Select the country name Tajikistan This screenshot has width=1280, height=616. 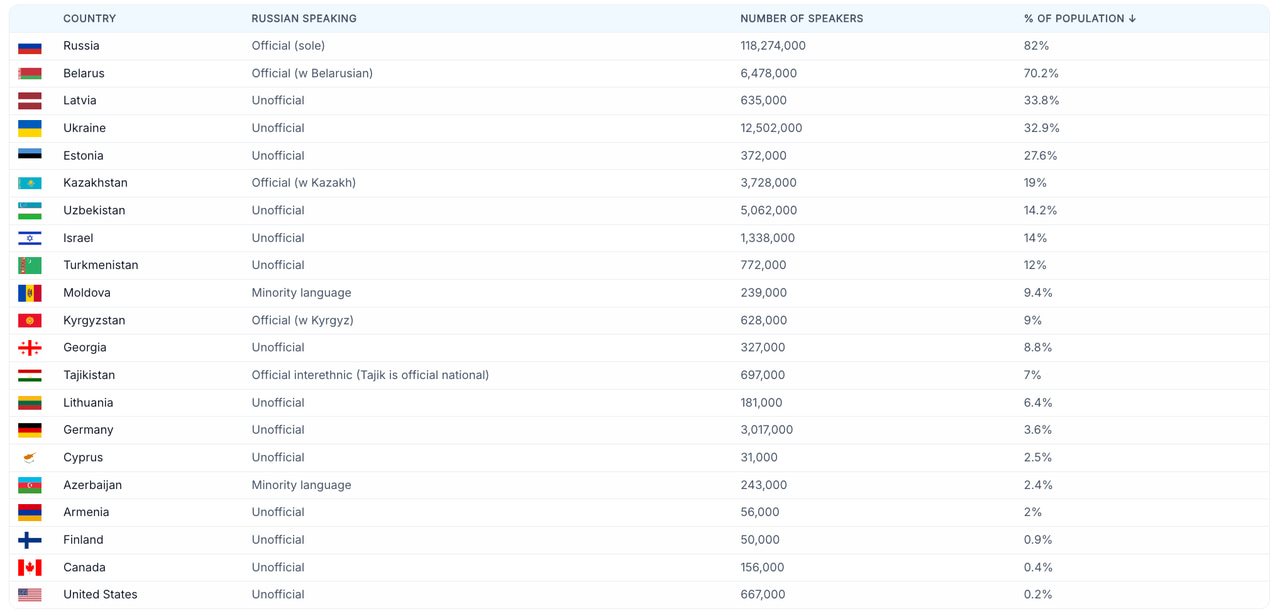(89, 376)
